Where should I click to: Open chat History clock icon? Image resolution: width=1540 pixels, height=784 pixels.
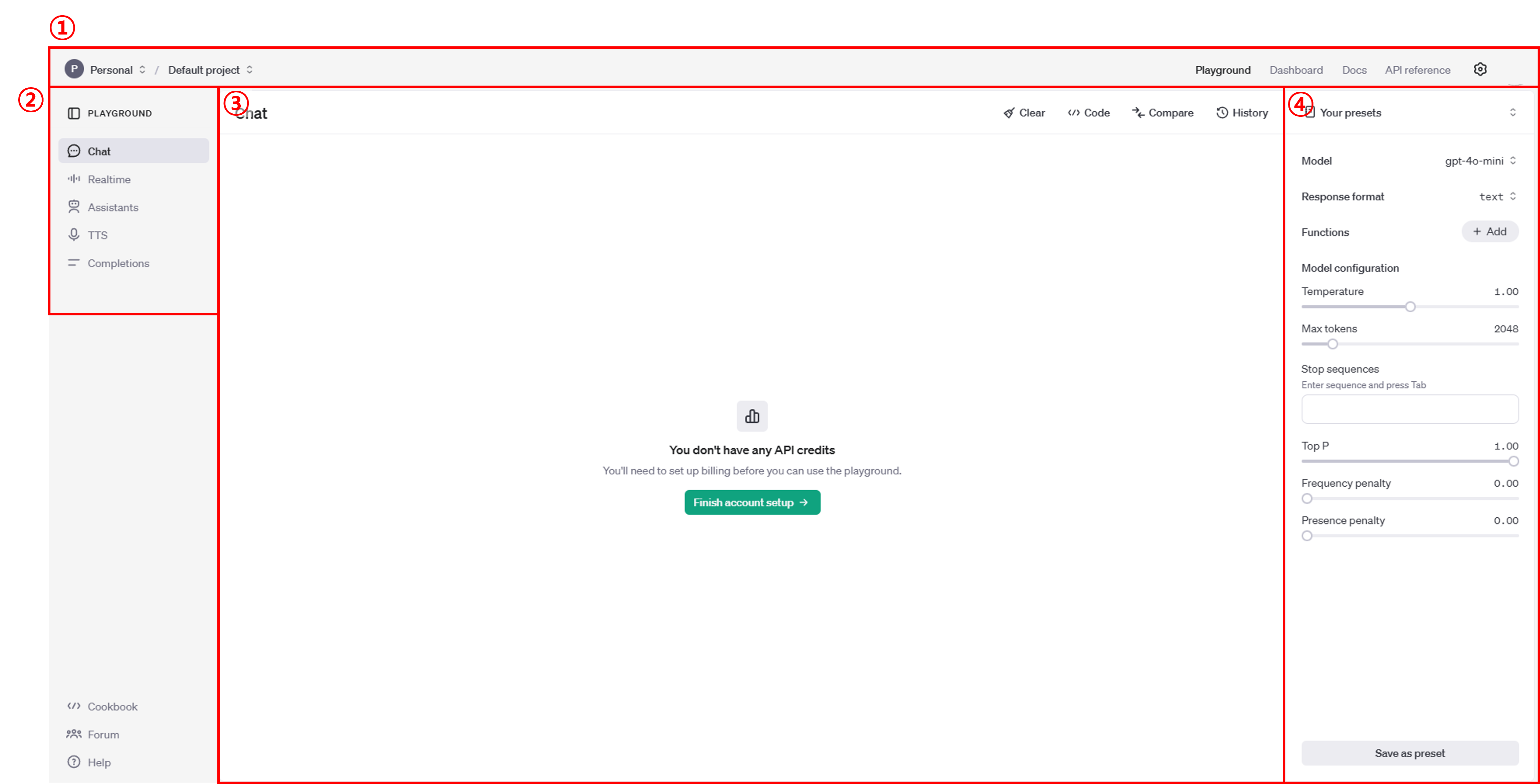point(1222,113)
